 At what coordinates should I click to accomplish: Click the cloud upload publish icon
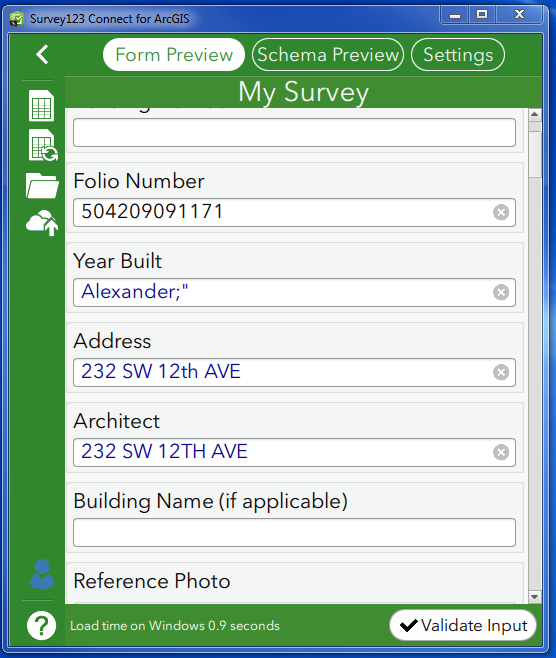click(x=42, y=222)
